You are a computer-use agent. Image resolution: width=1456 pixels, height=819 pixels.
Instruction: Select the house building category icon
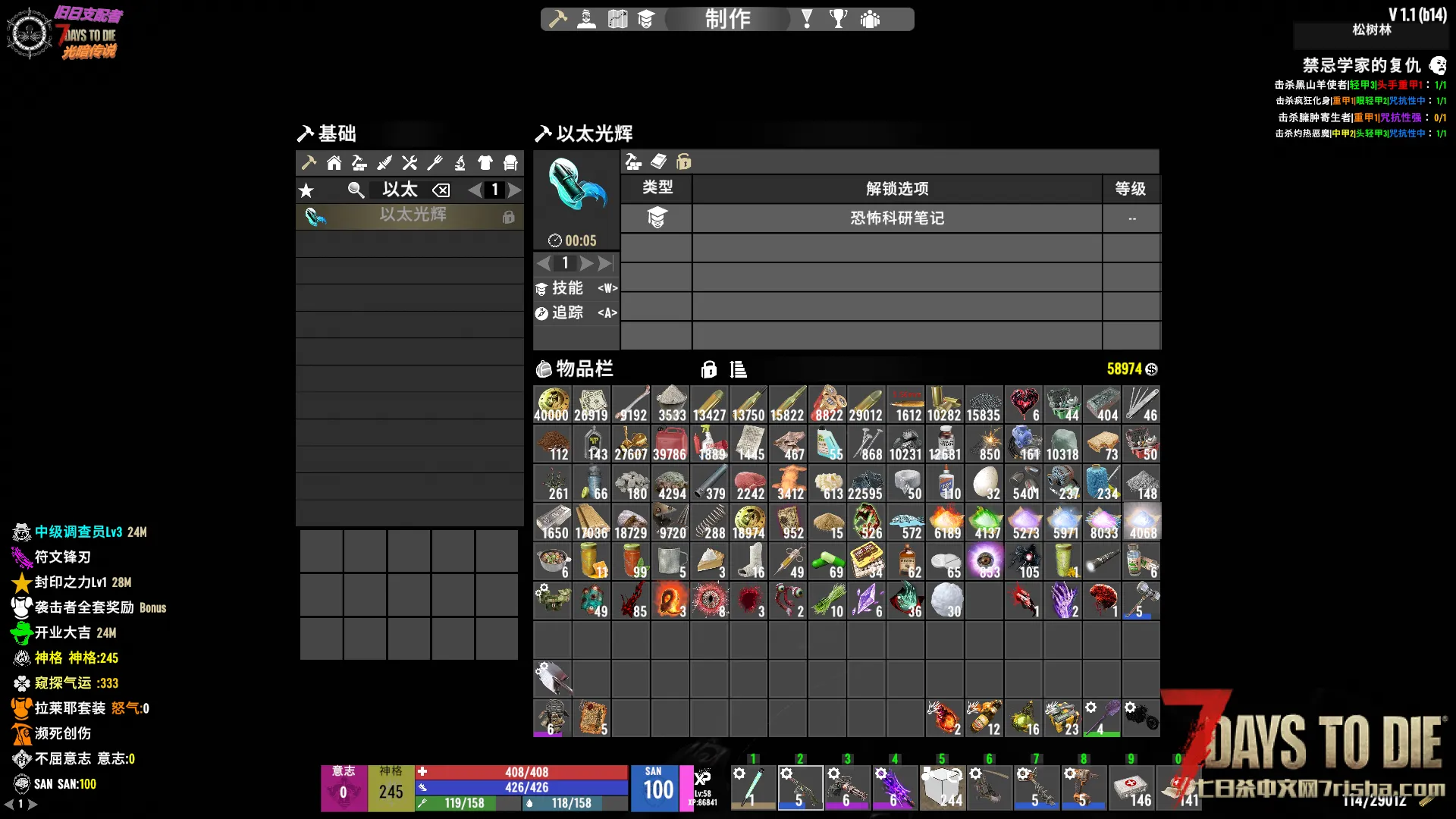(x=334, y=162)
